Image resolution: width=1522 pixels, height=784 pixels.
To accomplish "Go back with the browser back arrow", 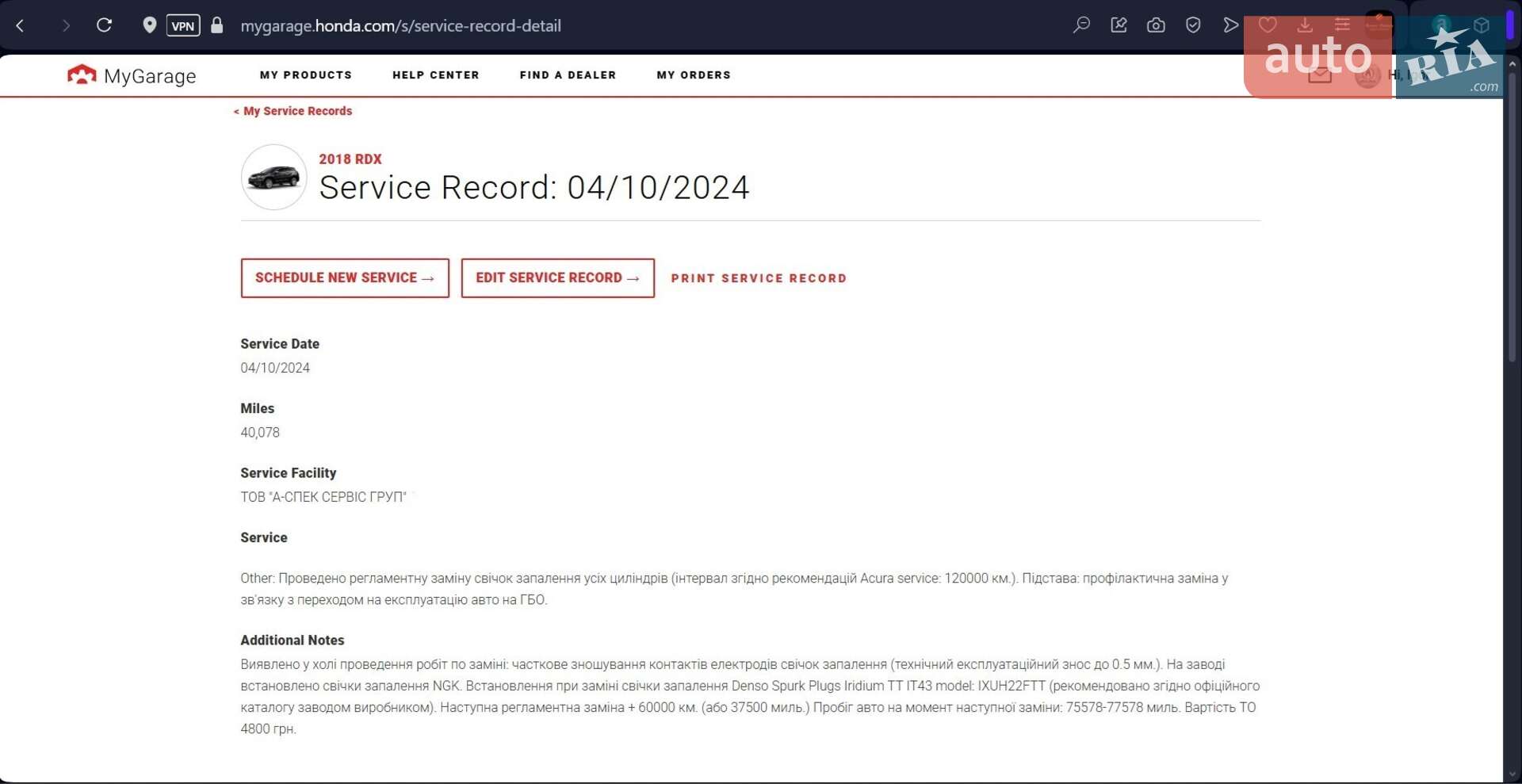I will click(x=21, y=26).
